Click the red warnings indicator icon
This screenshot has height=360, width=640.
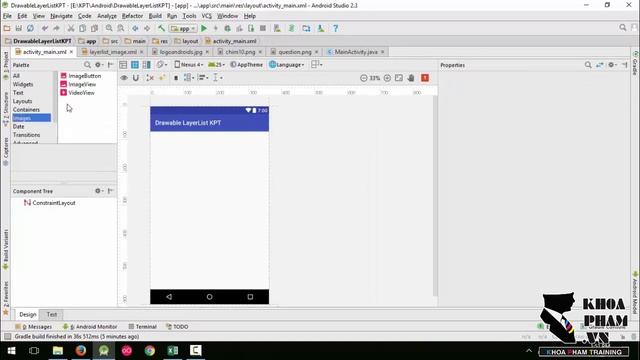[x=425, y=78]
